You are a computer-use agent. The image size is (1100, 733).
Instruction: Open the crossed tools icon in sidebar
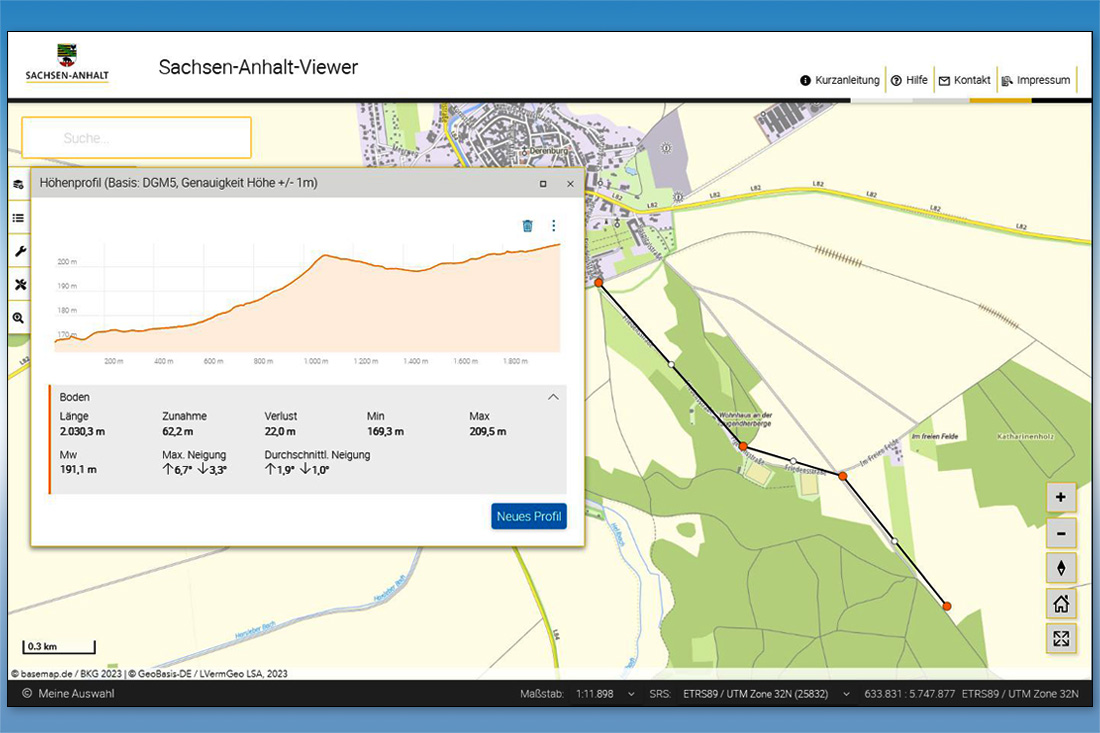(x=18, y=285)
